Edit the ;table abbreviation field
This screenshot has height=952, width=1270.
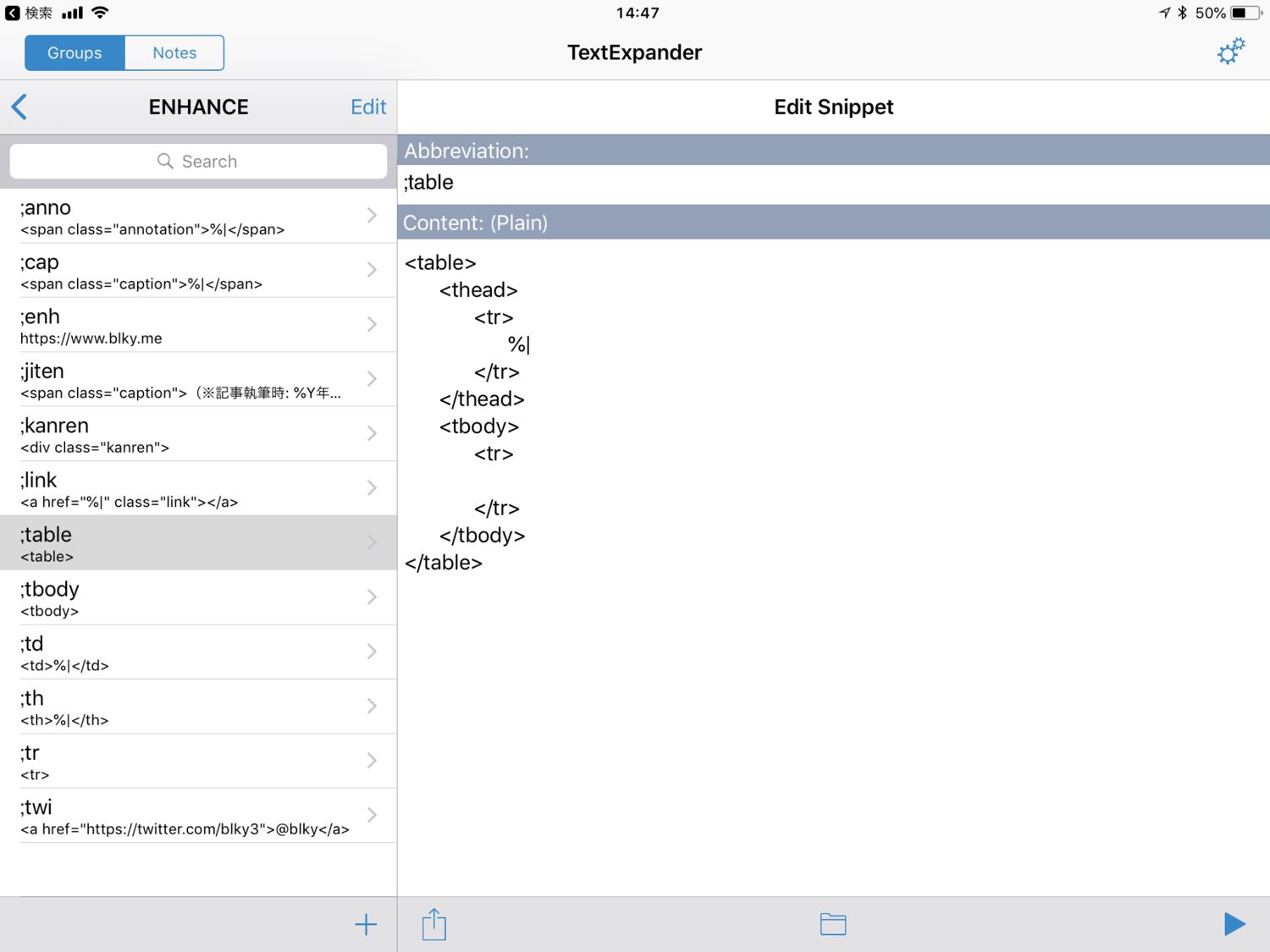(x=833, y=183)
